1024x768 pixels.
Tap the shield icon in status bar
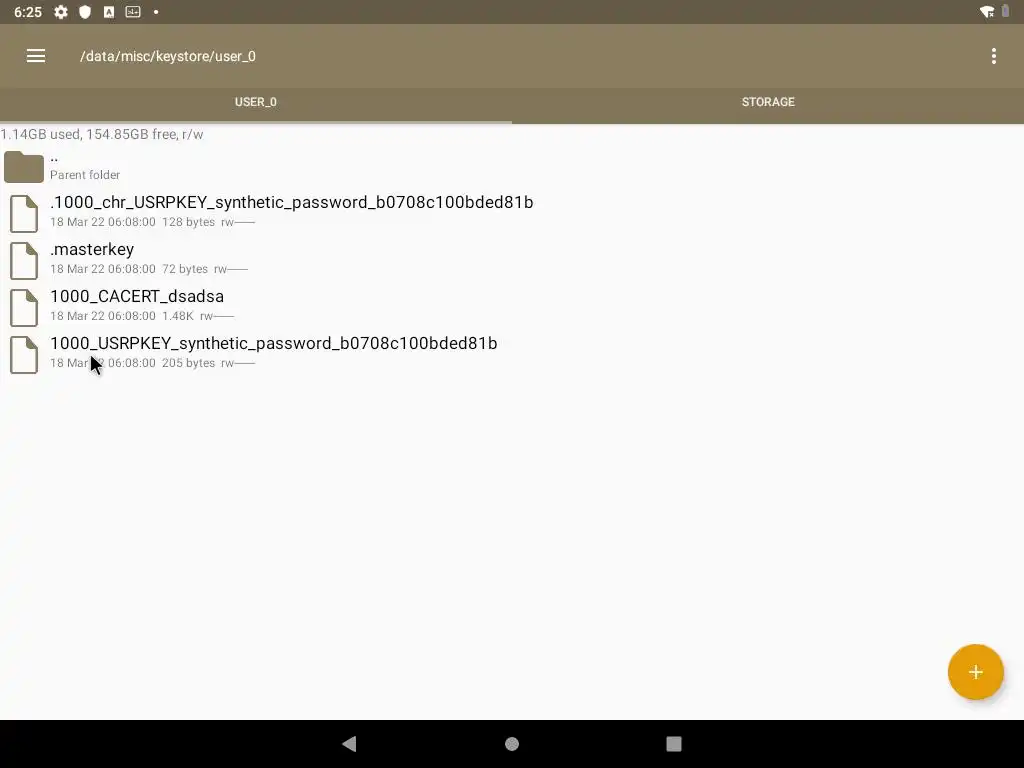tap(85, 12)
